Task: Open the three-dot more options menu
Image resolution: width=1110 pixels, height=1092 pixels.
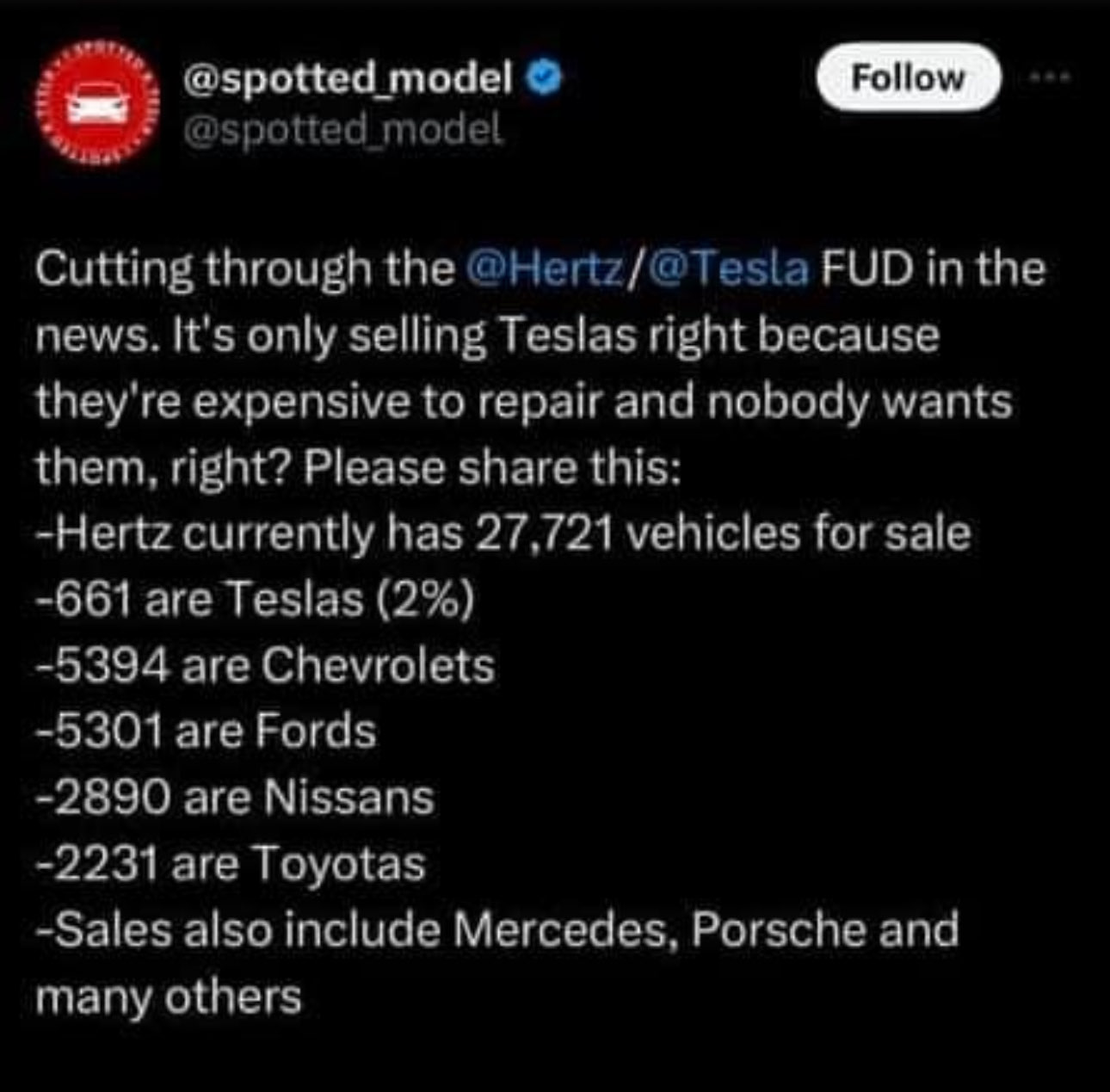Action: pos(1051,77)
